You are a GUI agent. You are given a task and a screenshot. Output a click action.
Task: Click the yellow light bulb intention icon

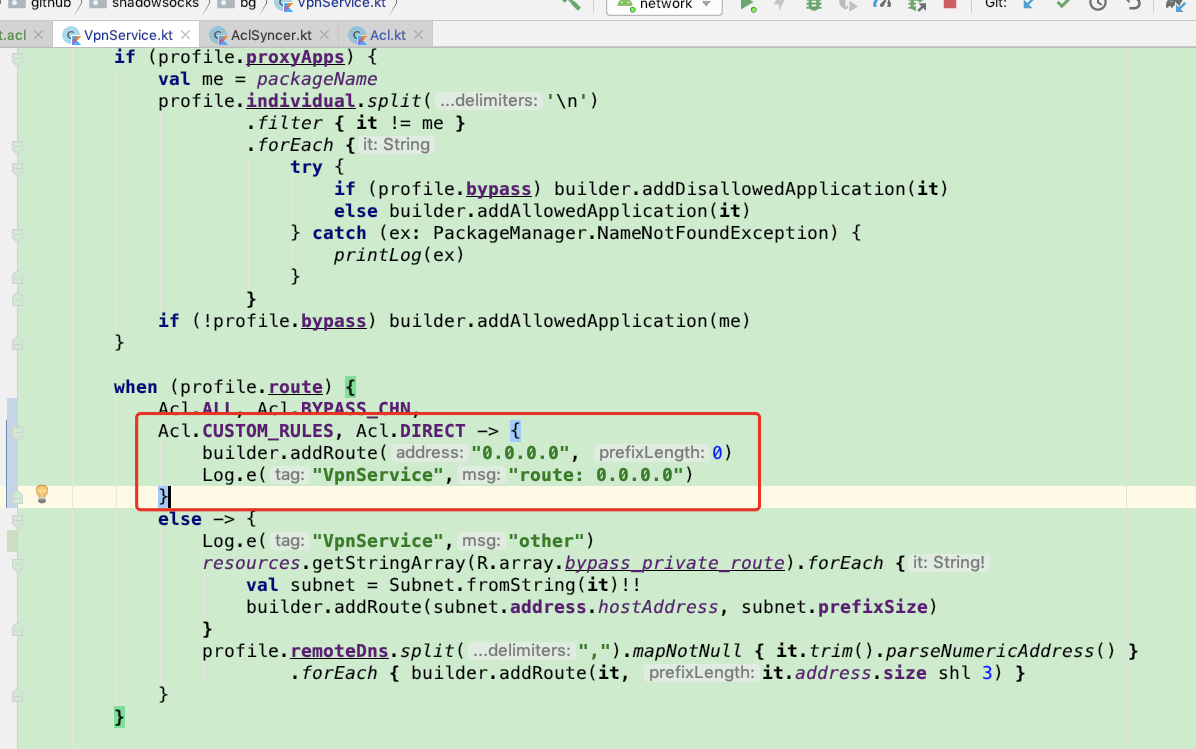tap(42, 493)
